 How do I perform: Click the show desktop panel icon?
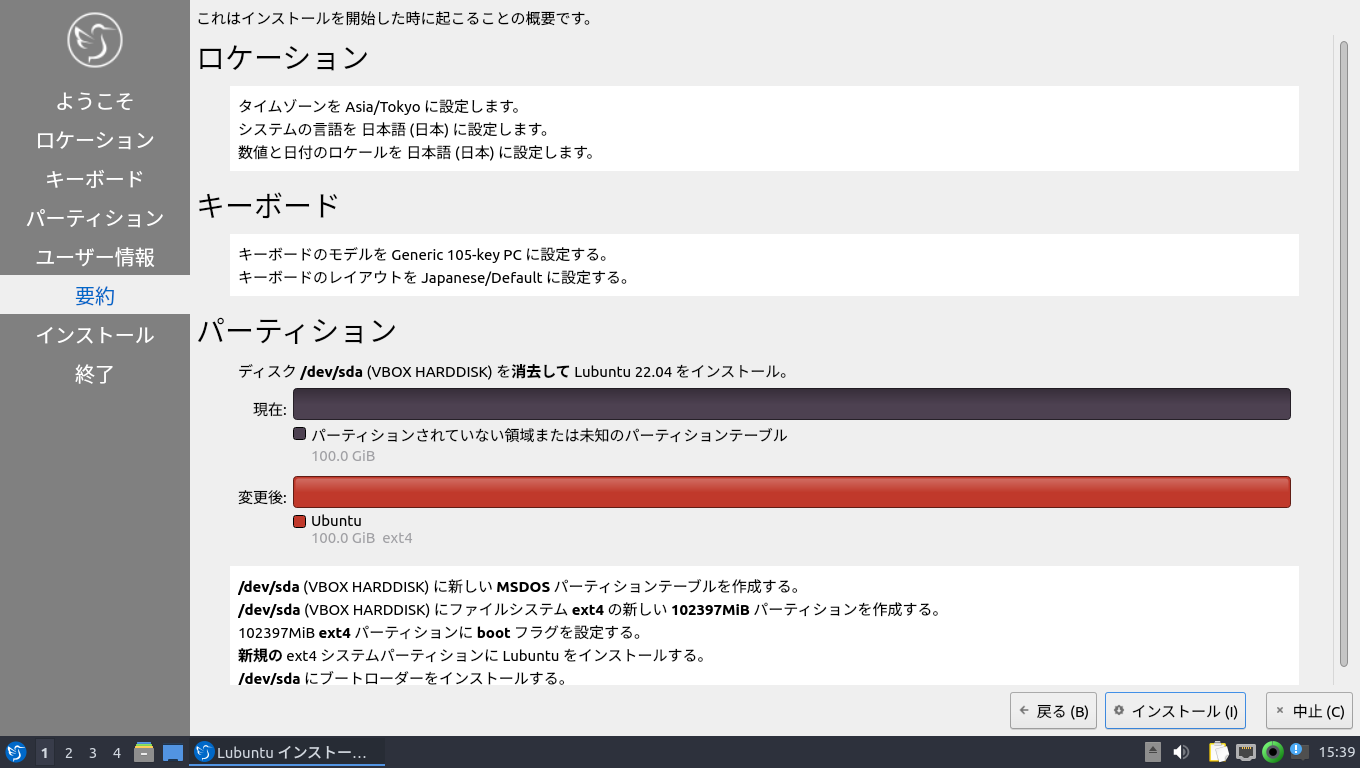coord(173,752)
